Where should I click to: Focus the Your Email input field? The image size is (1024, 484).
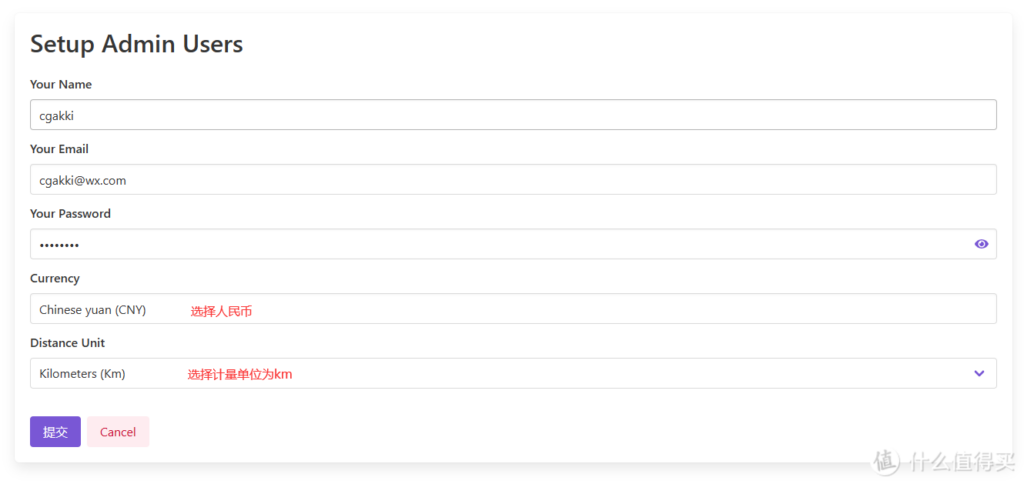point(500,180)
